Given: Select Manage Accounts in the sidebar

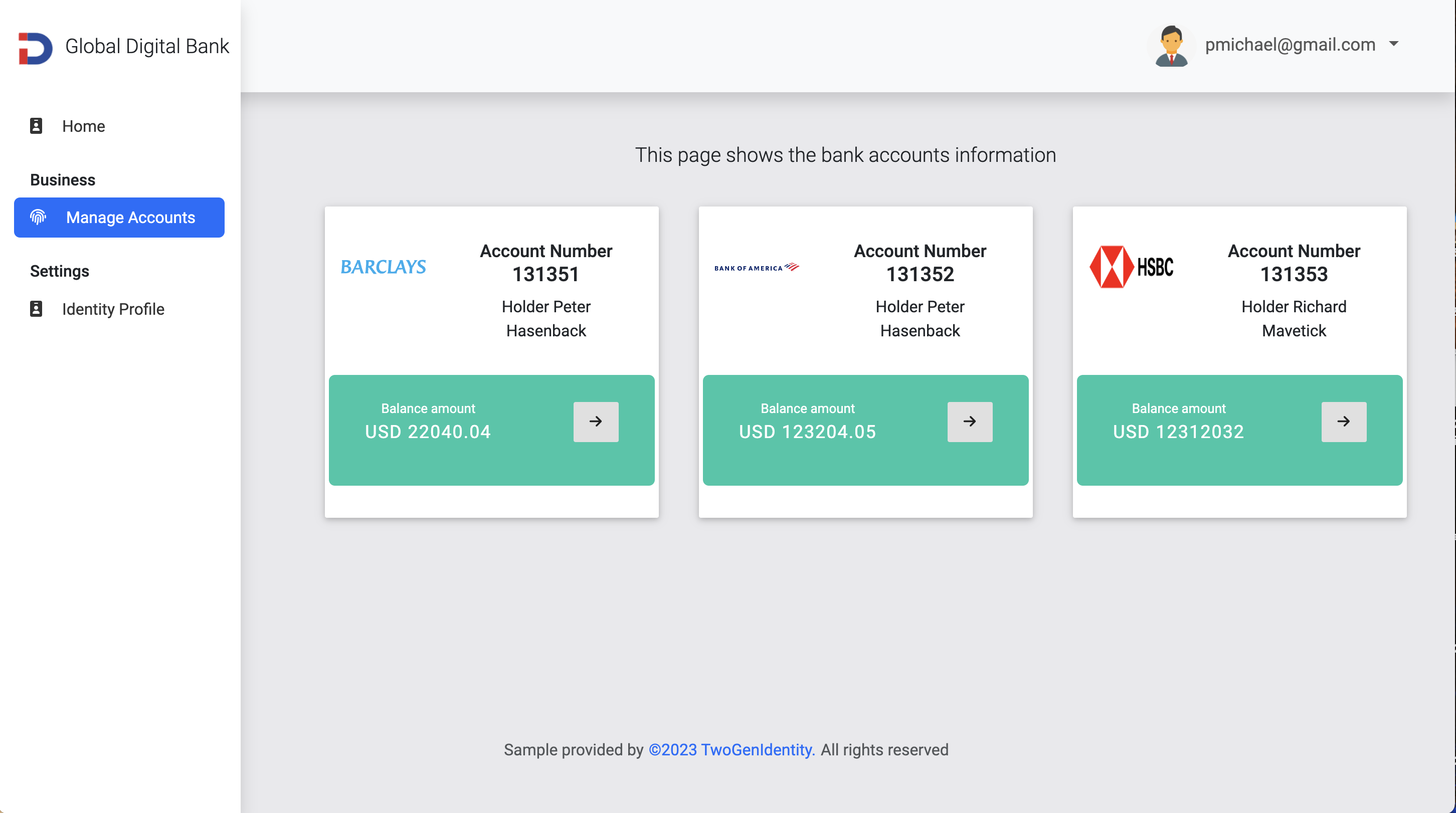Looking at the screenshot, I should (130, 218).
